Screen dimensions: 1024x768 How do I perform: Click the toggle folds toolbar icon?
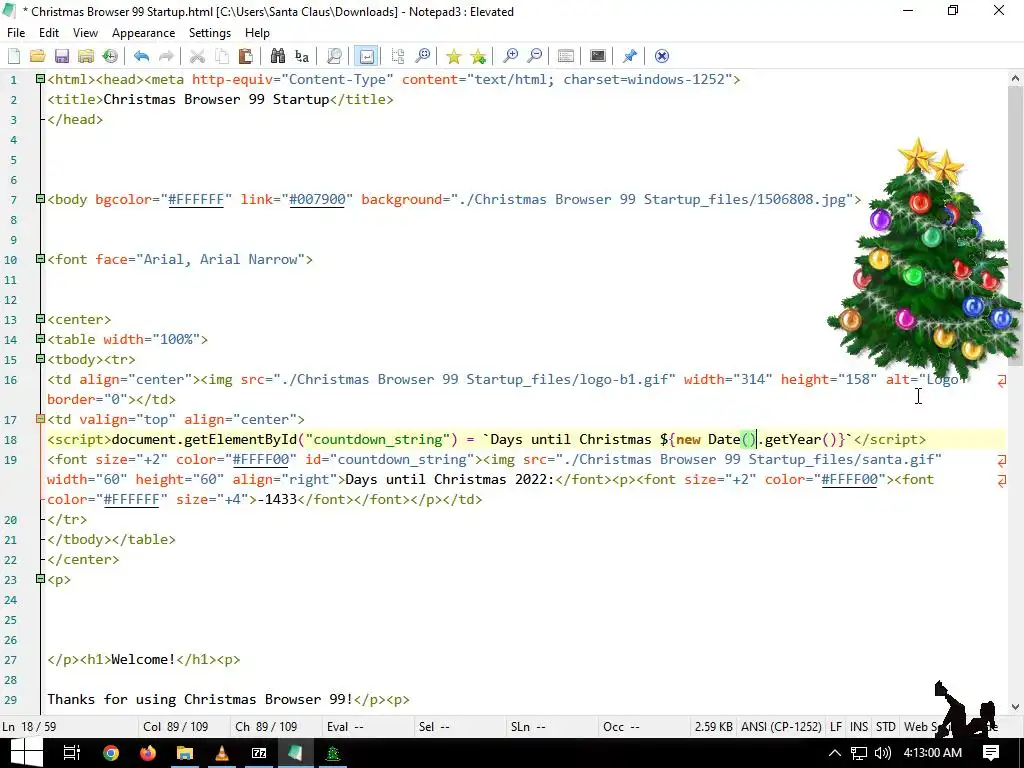tap(398, 56)
